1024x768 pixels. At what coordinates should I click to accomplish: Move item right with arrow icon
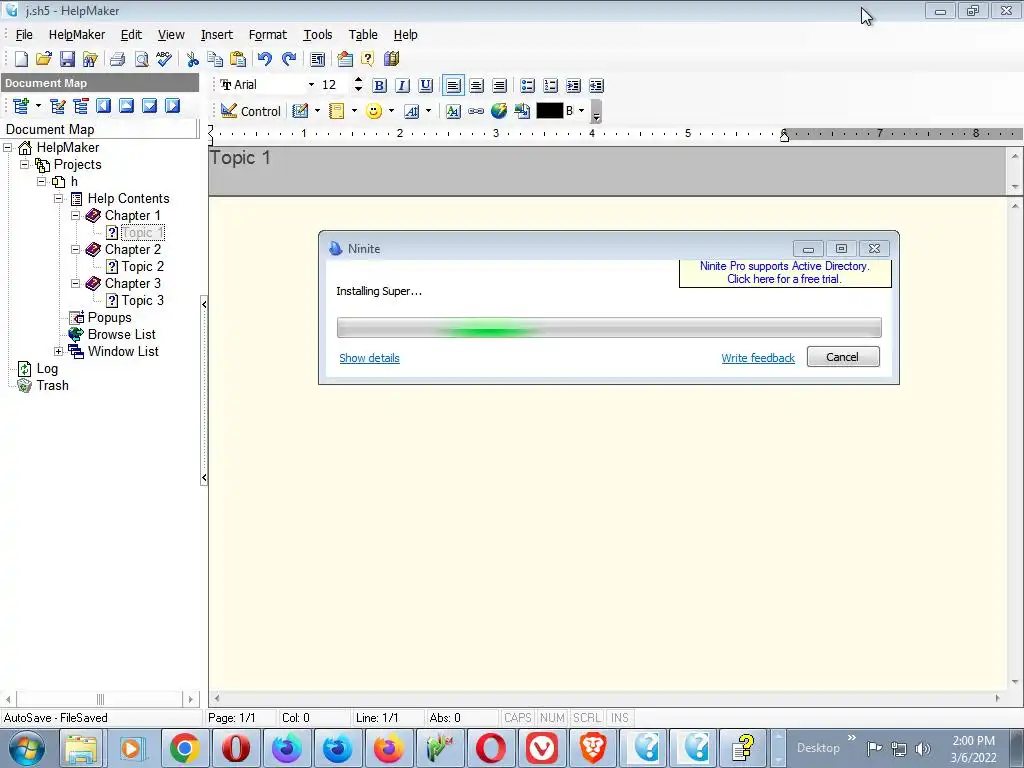tap(172, 106)
